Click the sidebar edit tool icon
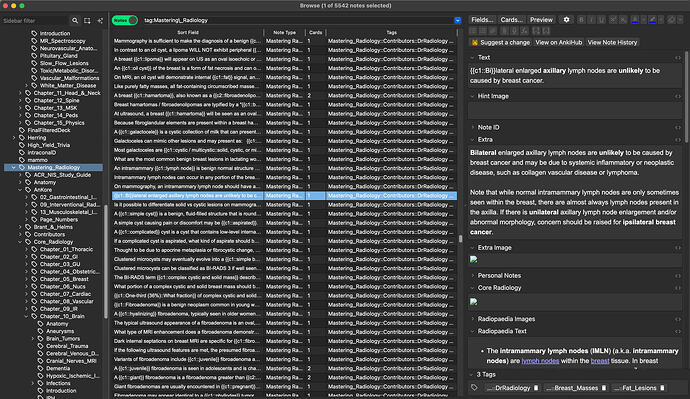 click(100, 21)
